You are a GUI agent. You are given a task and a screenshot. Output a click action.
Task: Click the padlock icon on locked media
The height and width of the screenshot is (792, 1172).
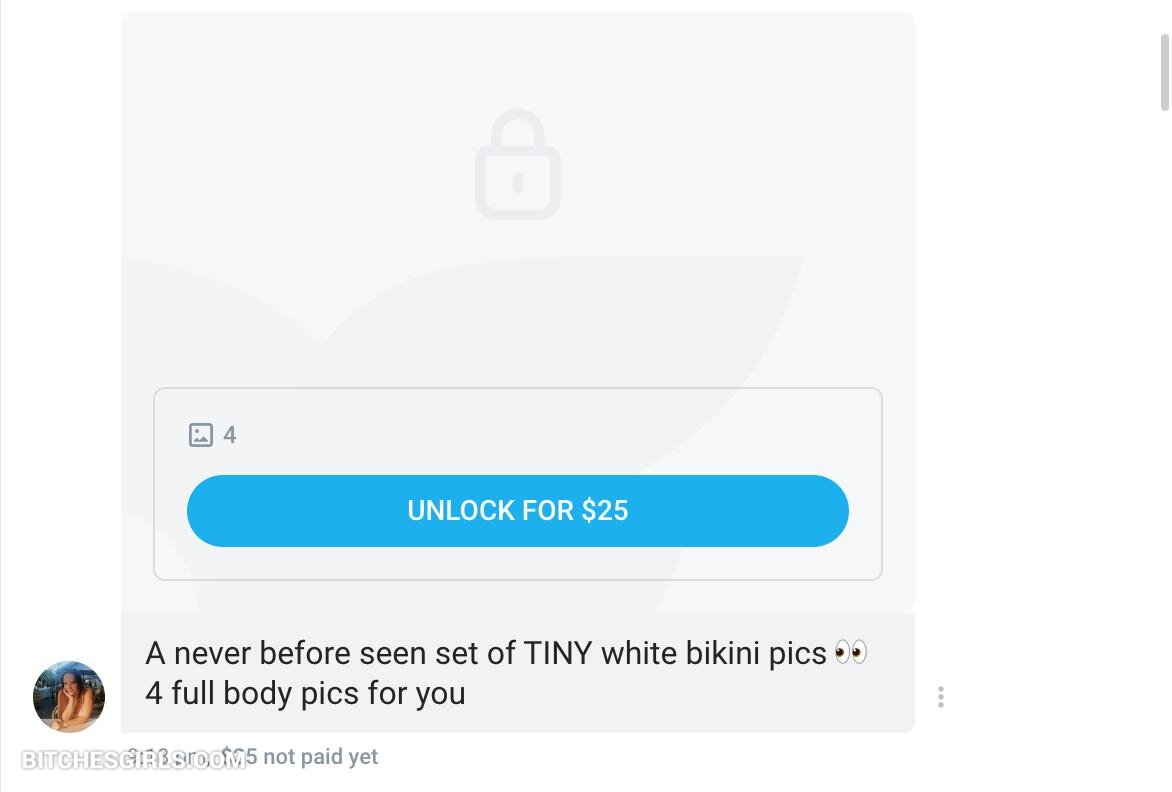point(518,164)
